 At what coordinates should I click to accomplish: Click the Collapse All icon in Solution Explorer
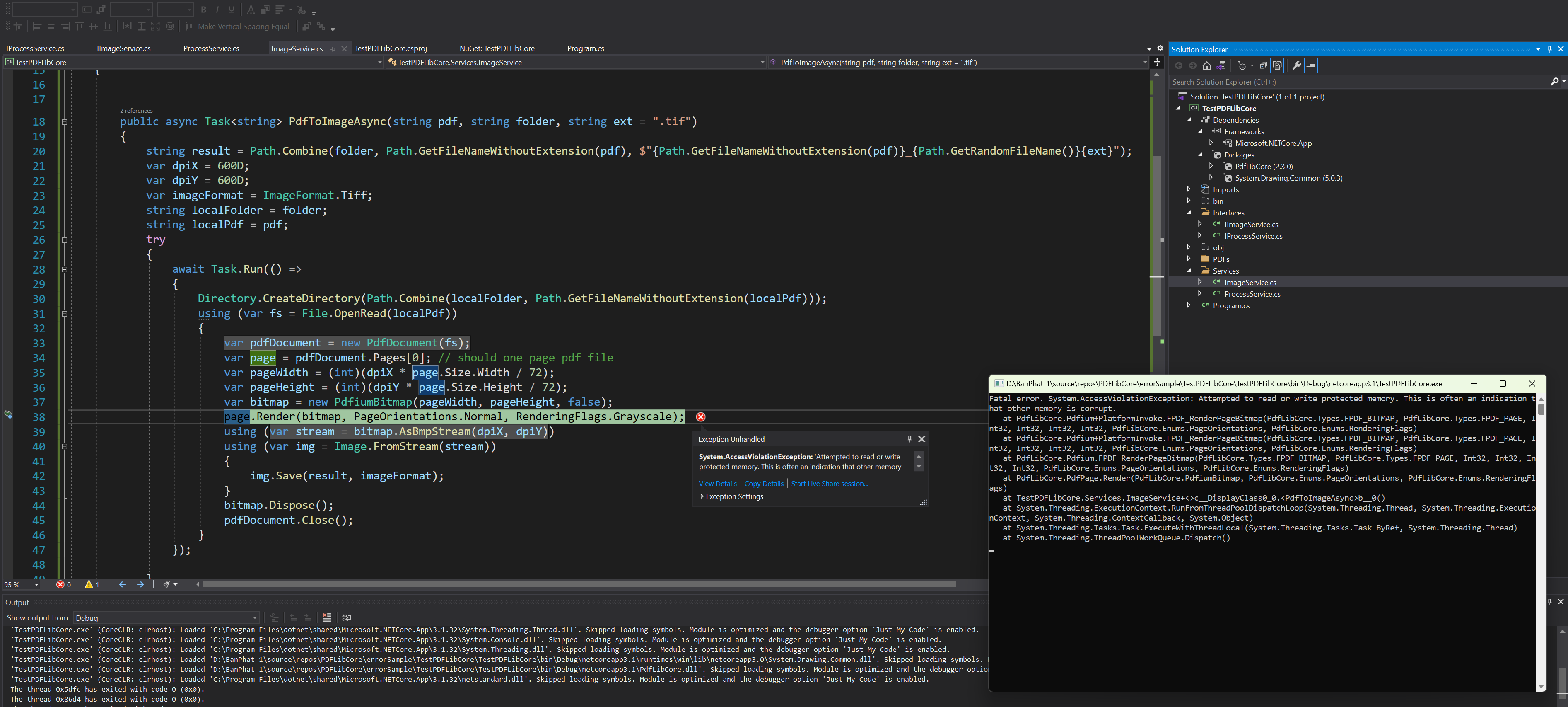coord(1263,65)
